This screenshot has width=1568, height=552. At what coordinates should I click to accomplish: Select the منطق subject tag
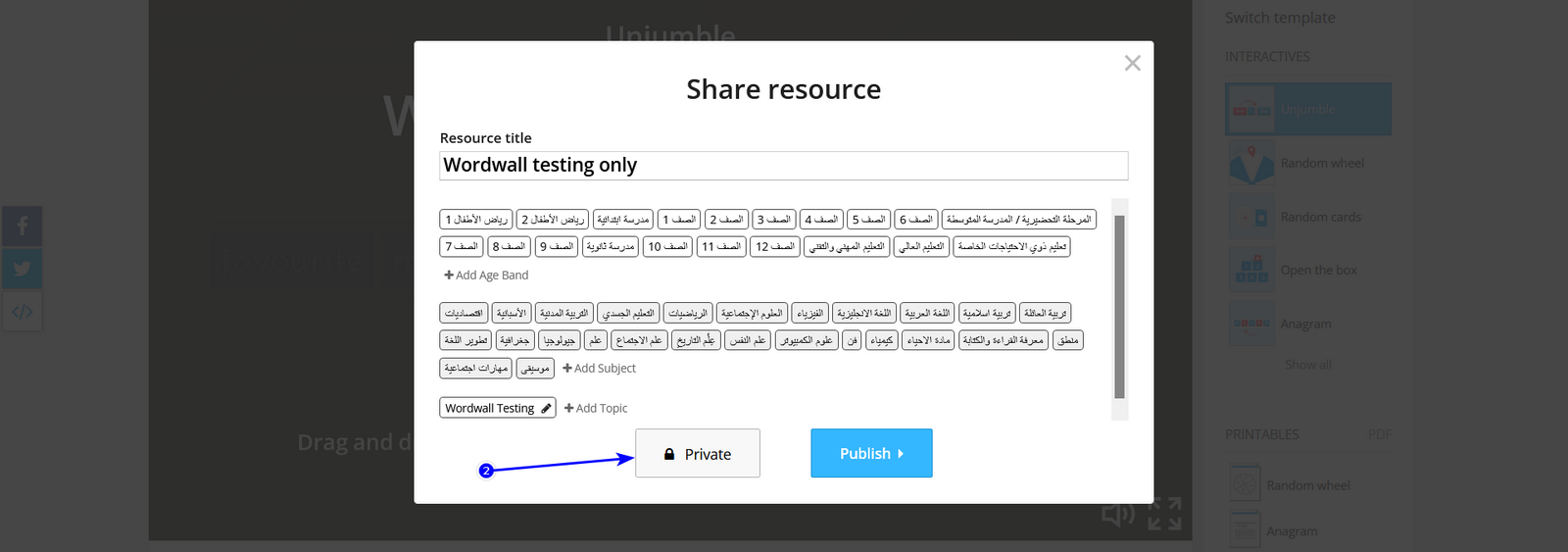pyautogui.click(x=1068, y=341)
